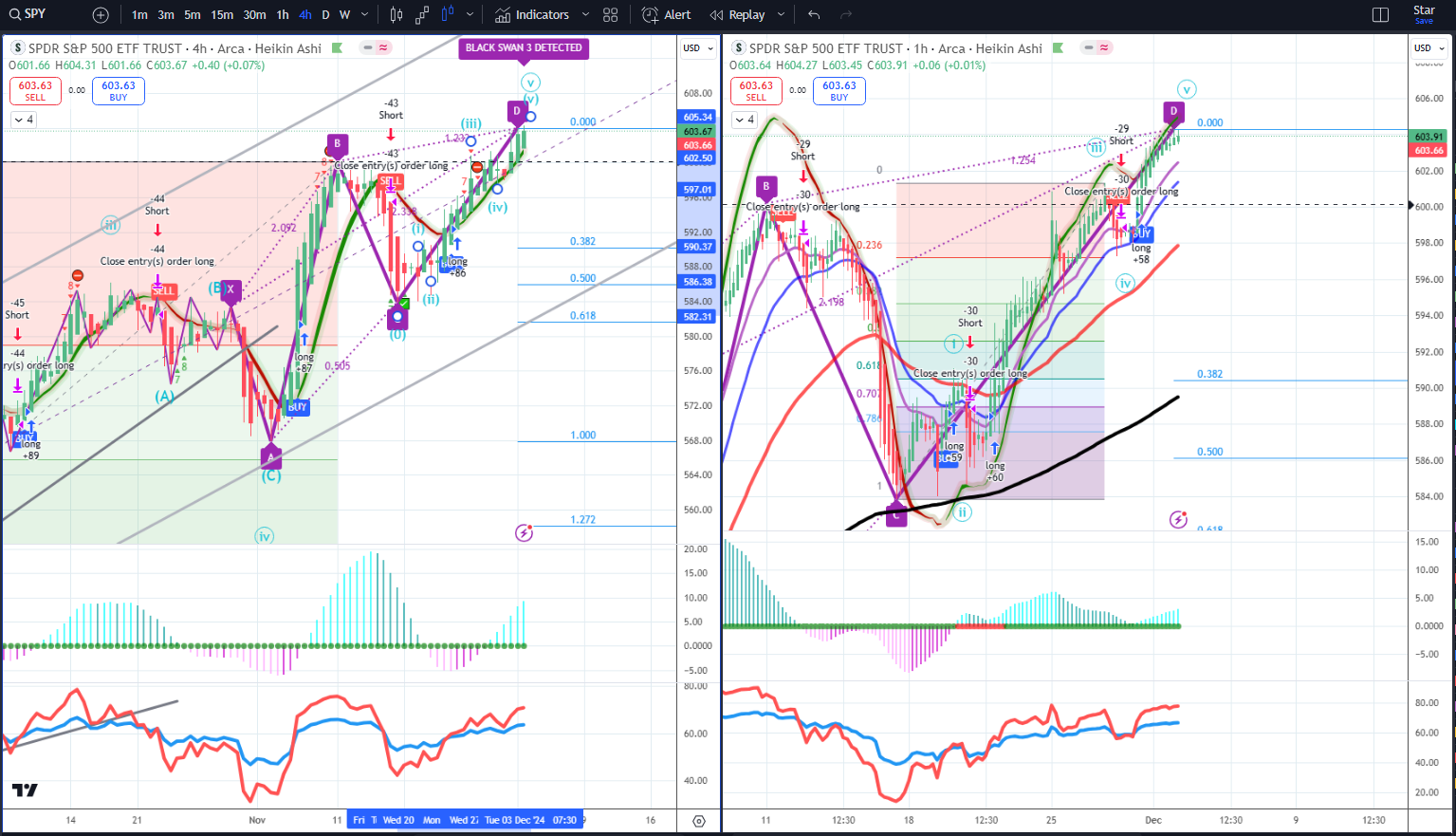The height and width of the screenshot is (836, 1456).
Task: Switch to the D daily timeframe
Action: (325, 15)
